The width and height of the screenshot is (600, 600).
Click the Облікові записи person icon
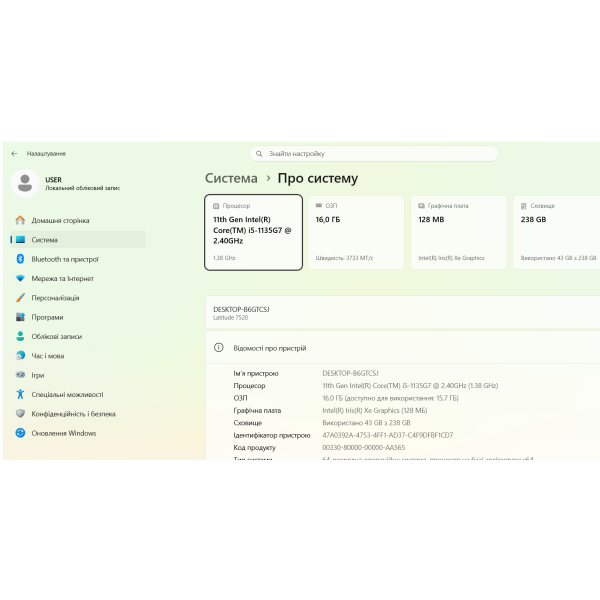[x=20, y=336]
